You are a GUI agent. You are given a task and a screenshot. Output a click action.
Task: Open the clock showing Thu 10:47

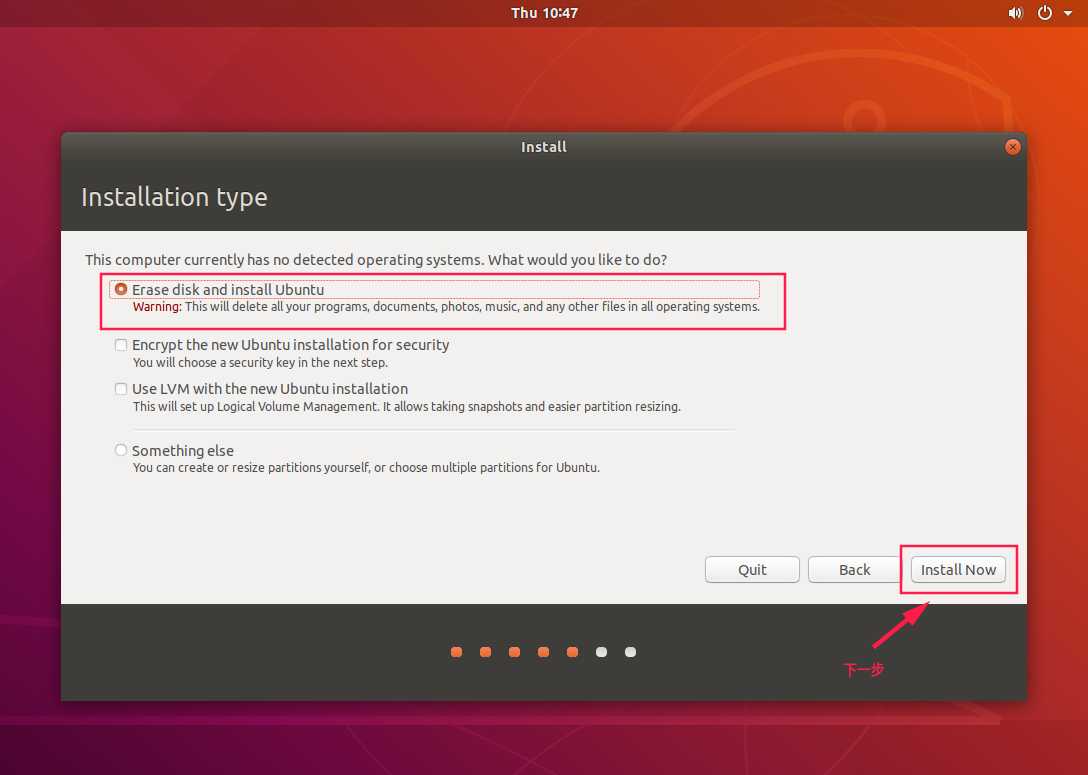544,13
